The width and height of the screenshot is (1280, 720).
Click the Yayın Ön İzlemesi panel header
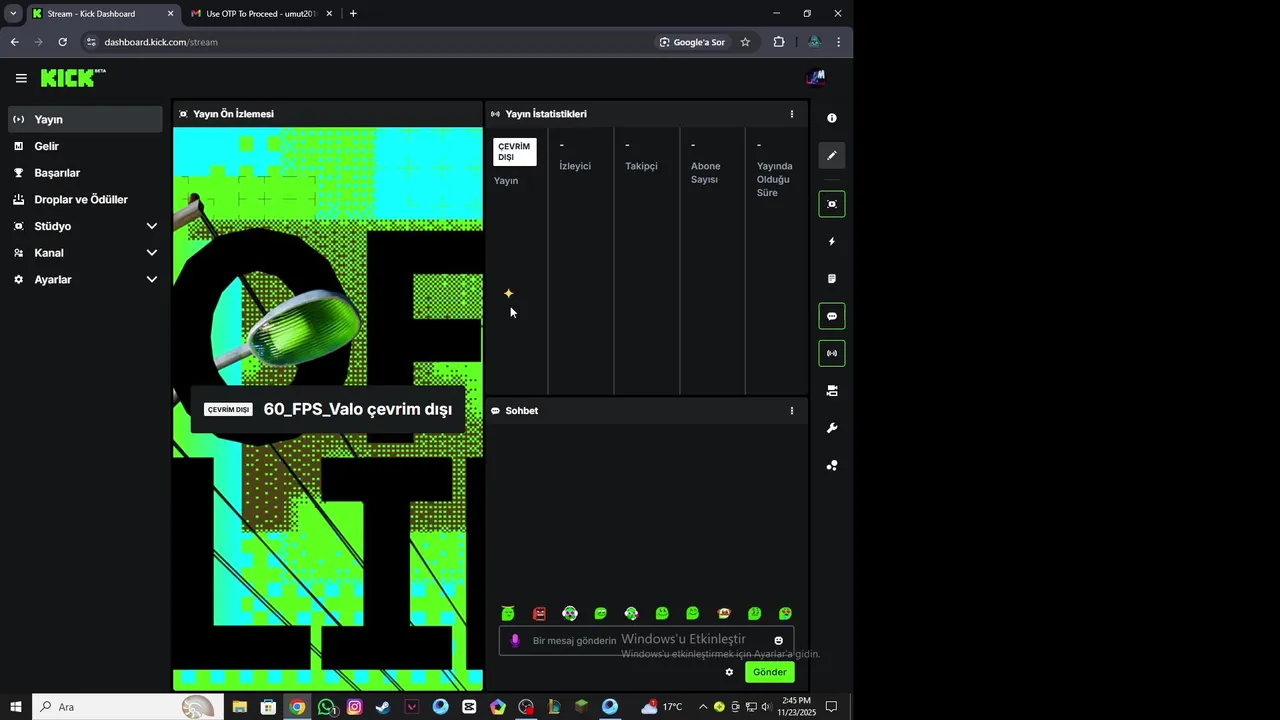pos(328,114)
